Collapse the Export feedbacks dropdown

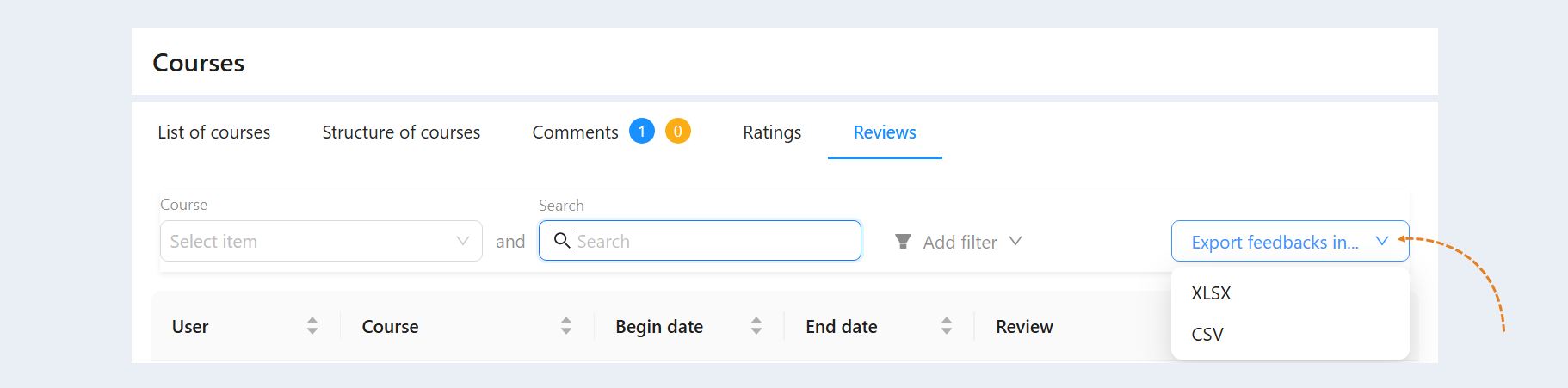pos(1290,242)
